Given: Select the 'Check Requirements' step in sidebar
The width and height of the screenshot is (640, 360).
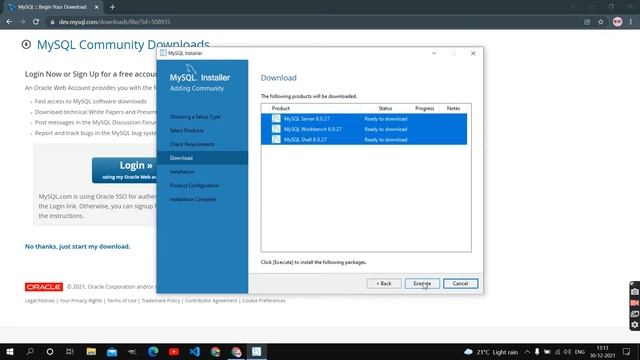Looking at the screenshot, I should click(x=192, y=144).
